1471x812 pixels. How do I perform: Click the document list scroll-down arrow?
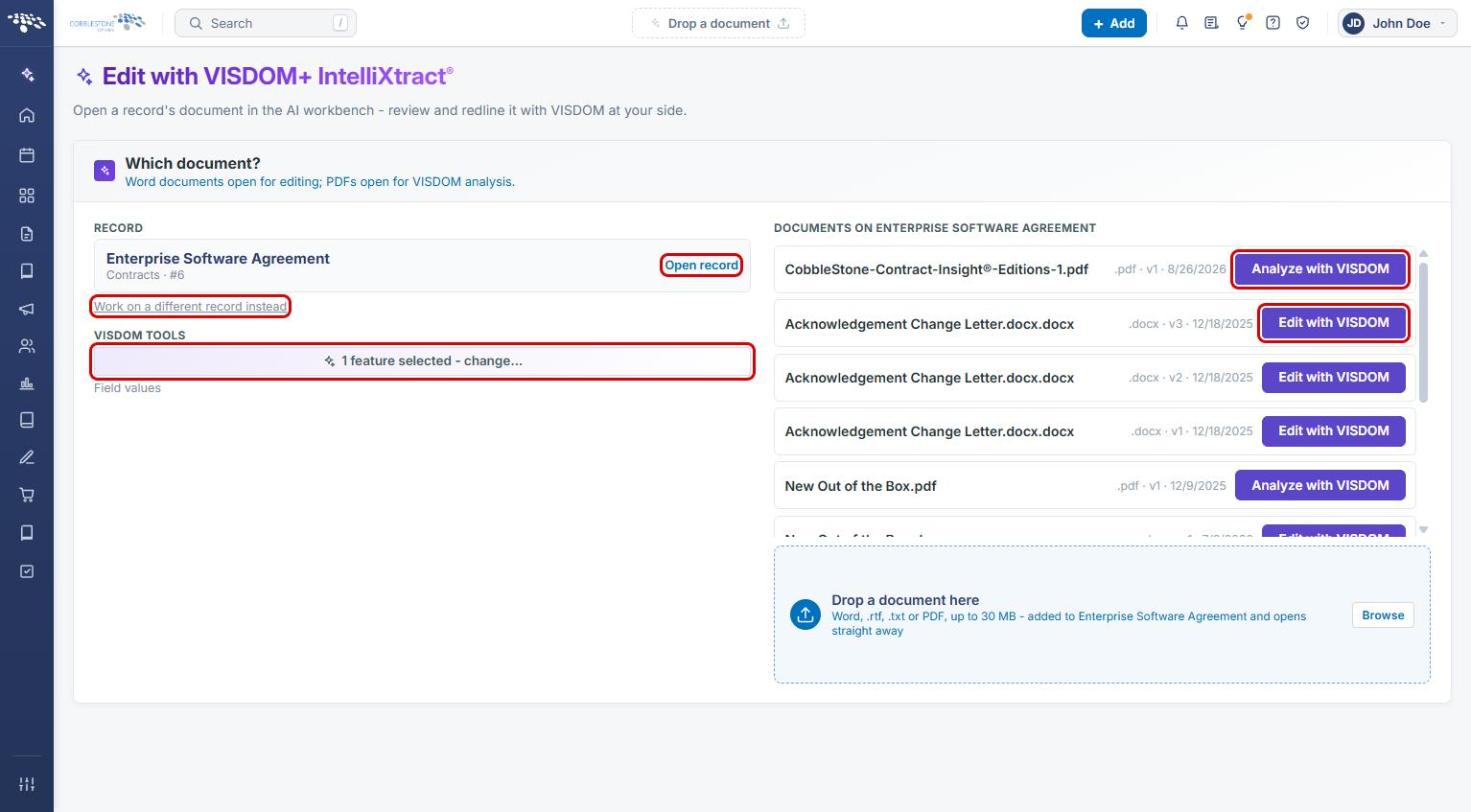1423,530
